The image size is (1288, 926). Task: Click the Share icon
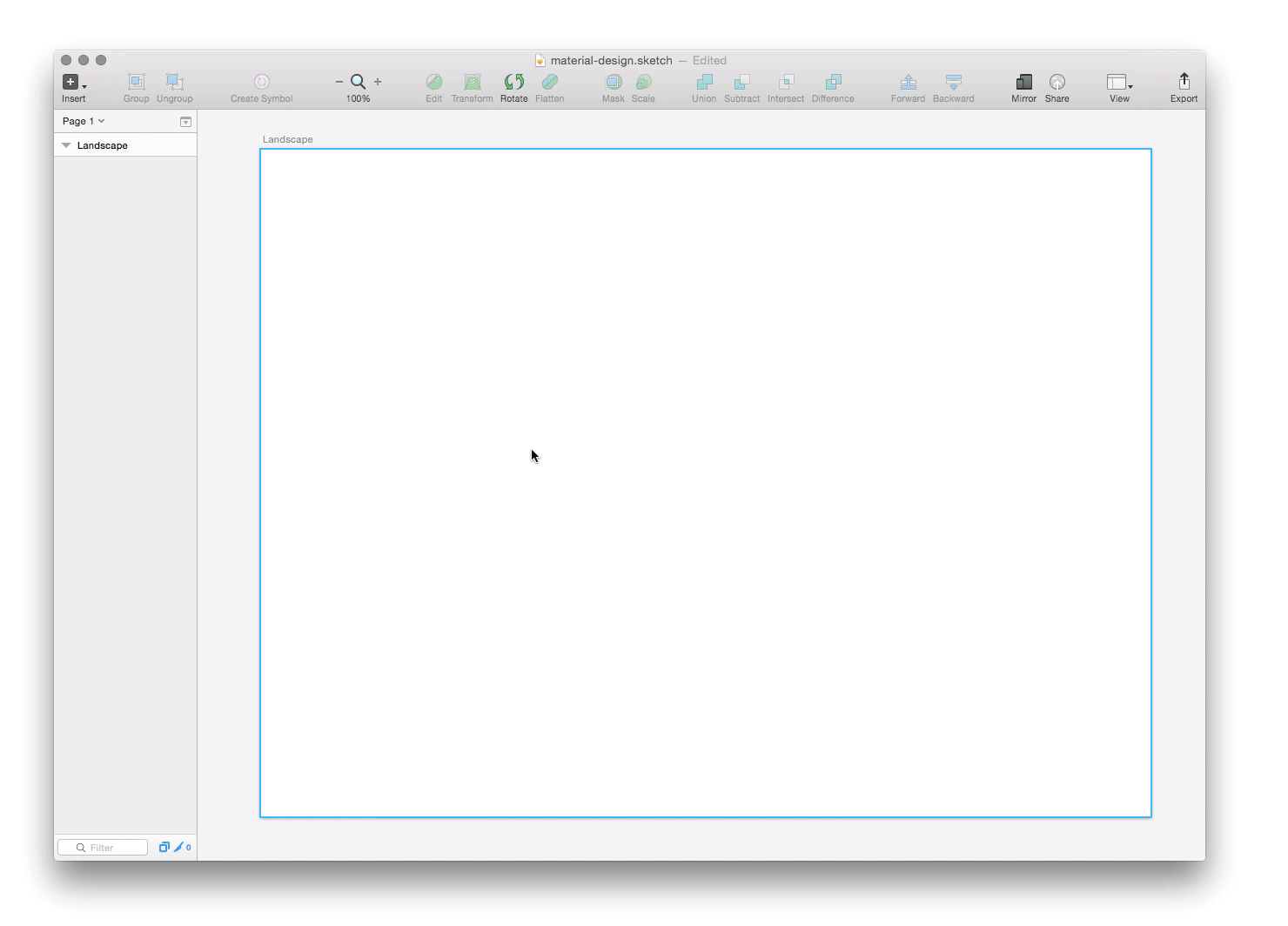pos(1057,82)
